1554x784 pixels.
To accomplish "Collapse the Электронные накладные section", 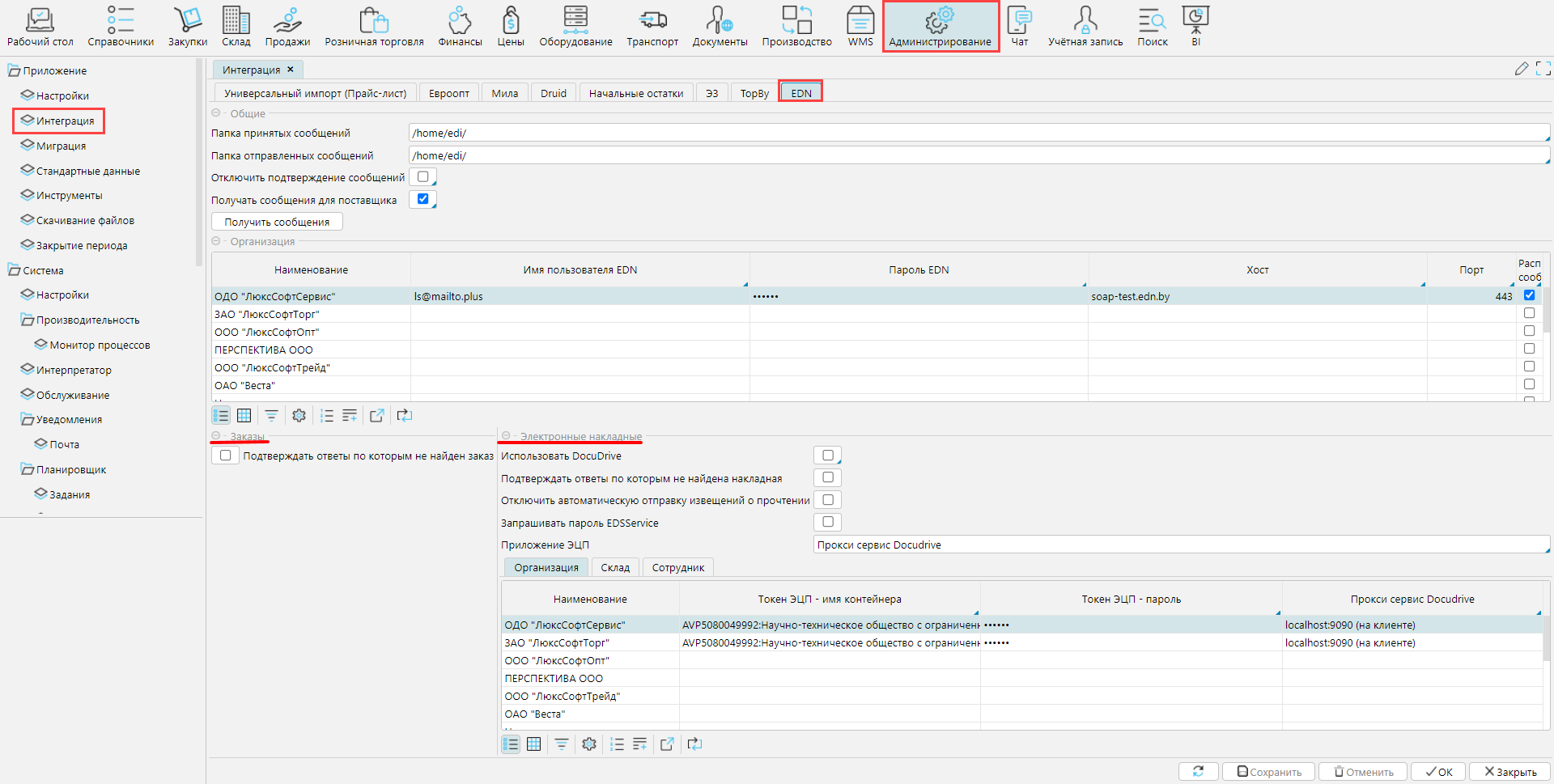I will 506,436.
